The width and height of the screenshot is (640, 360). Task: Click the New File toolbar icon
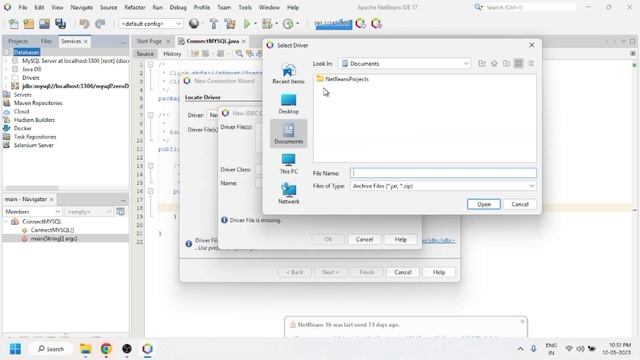13,24
